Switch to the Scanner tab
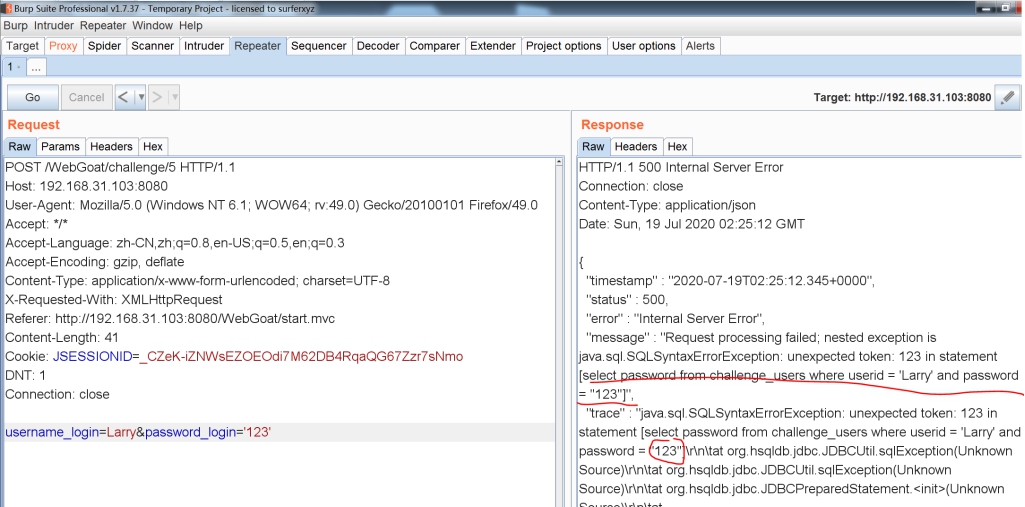Screen dimensions: 1025x507 [153, 46]
